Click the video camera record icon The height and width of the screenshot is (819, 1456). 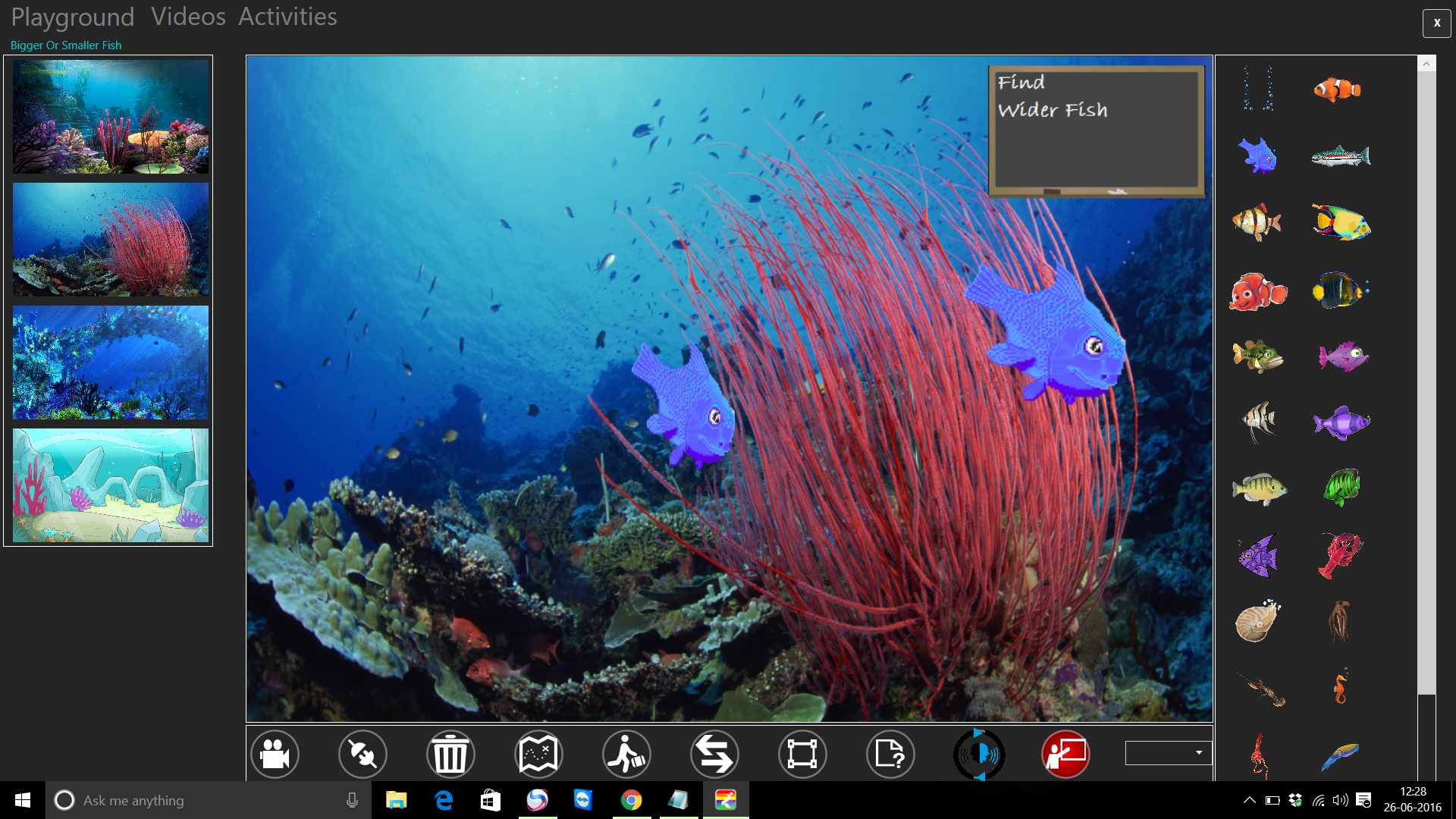pos(275,754)
